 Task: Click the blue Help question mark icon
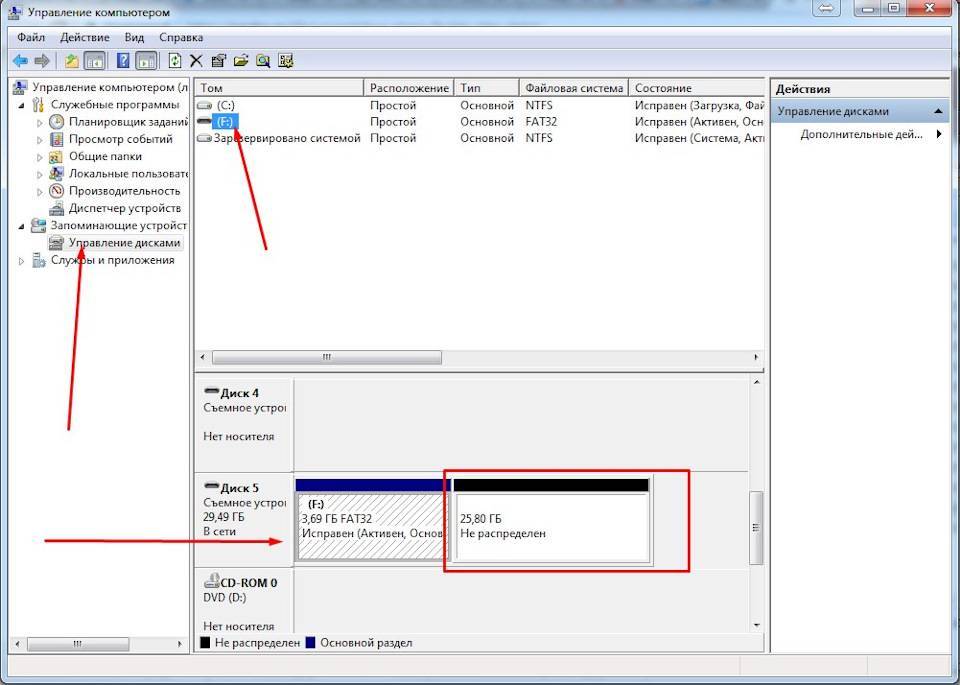pos(124,61)
